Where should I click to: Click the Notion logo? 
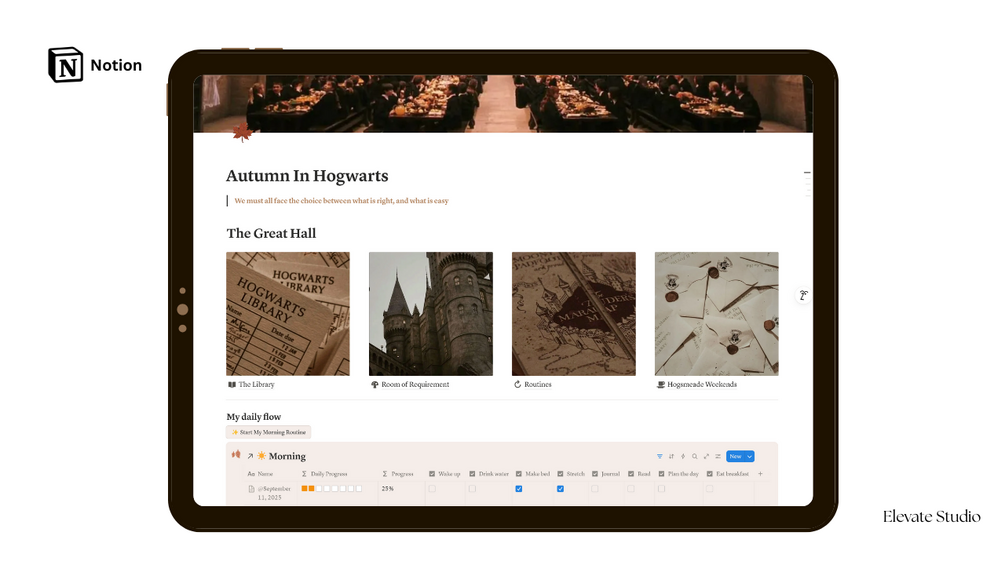[65, 65]
